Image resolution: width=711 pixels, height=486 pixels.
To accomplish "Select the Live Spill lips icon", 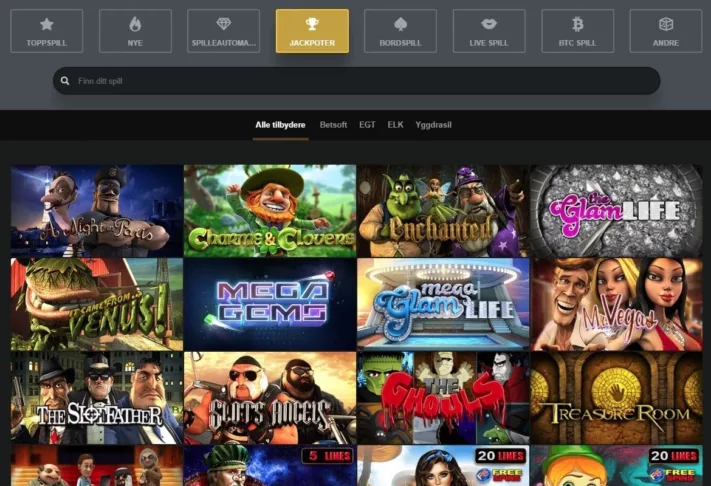I will pyautogui.click(x=489, y=24).
